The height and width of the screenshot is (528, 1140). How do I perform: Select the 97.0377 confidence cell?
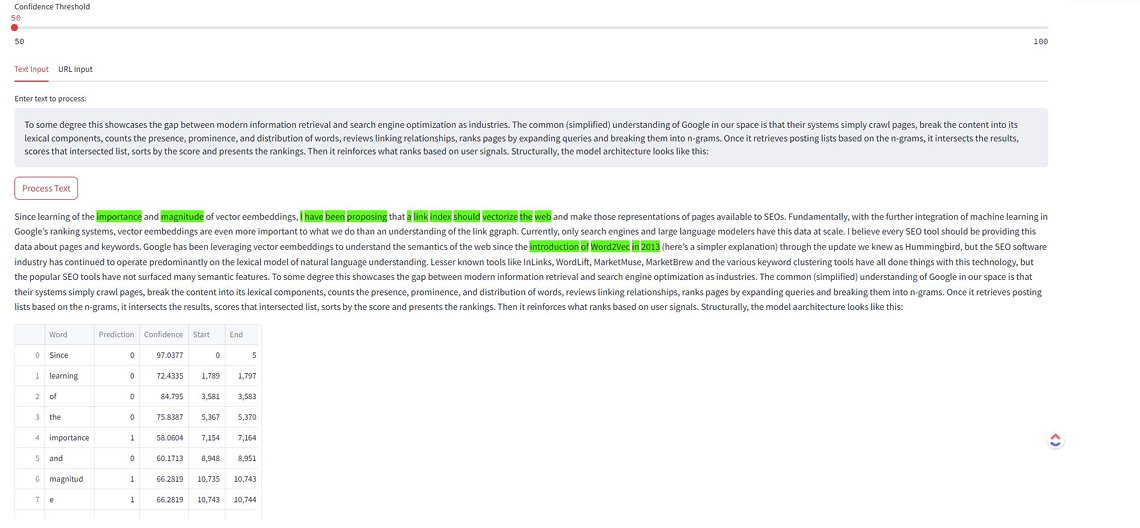pos(164,355)
